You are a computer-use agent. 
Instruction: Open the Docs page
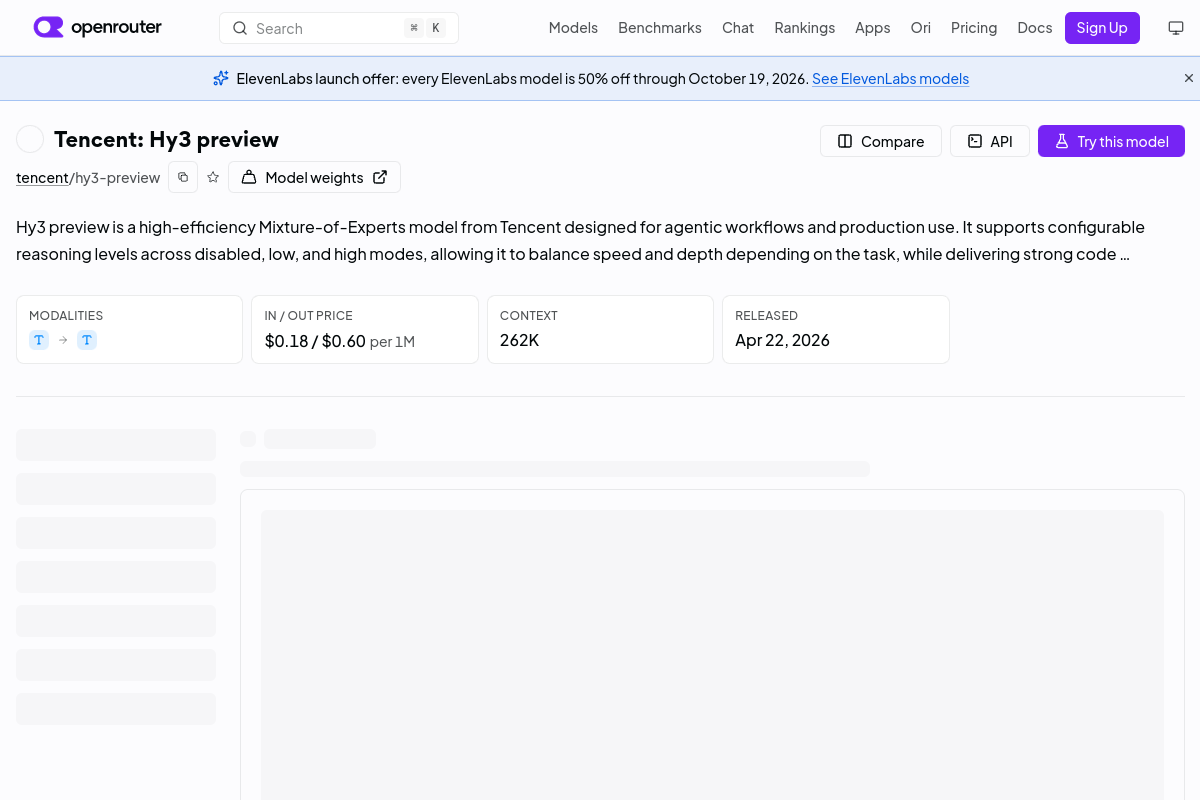click(1035, 28)
